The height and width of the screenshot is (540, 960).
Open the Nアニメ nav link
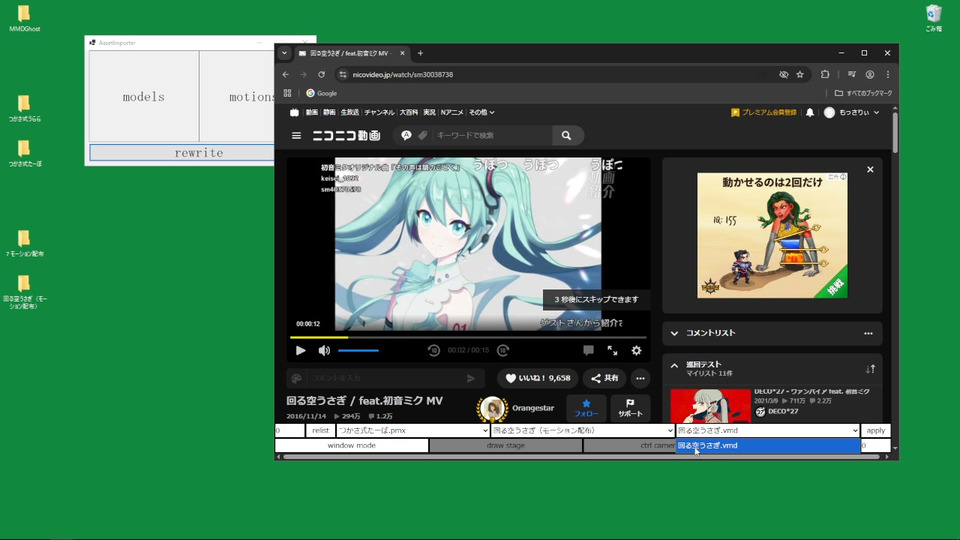pos(452,113)
